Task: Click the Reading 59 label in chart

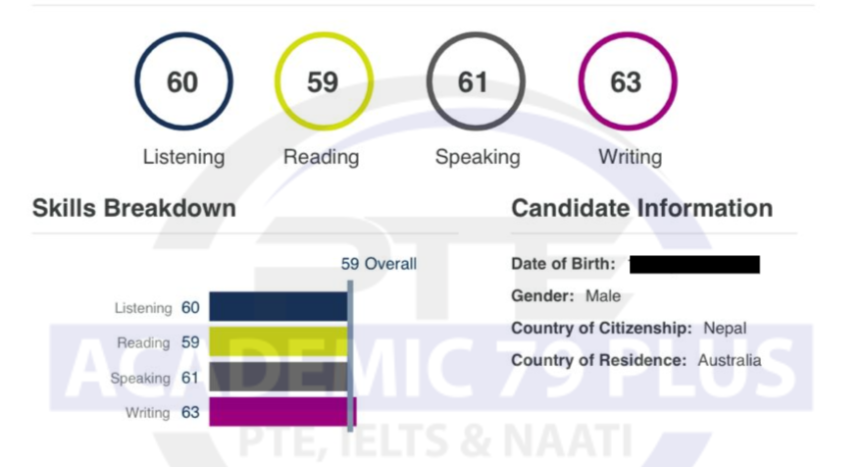Action: click(x=158, y=343)
